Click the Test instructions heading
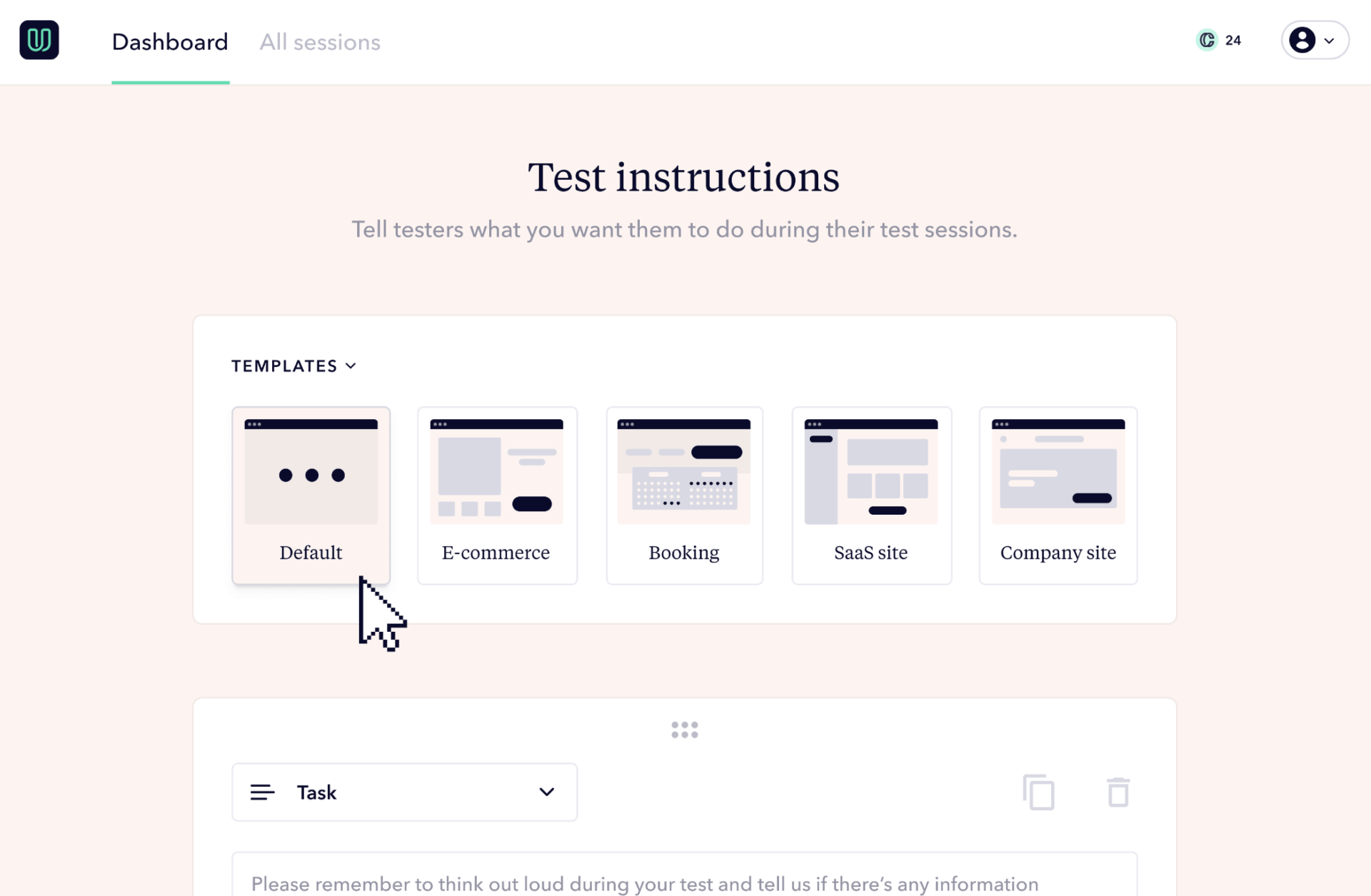Screen dimensions: 1371x896 tap(683, 177)
